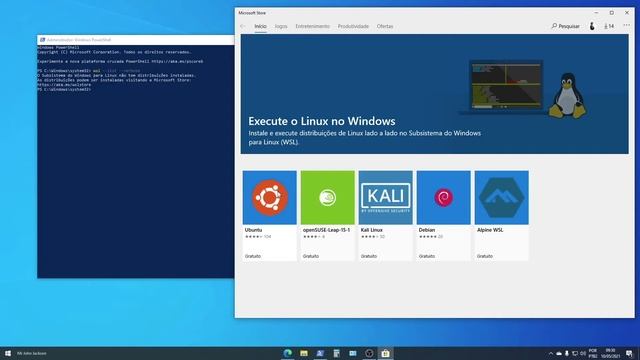Open the Microsoft Store user account avatar

pyautogui.click(x=592, y=26)
